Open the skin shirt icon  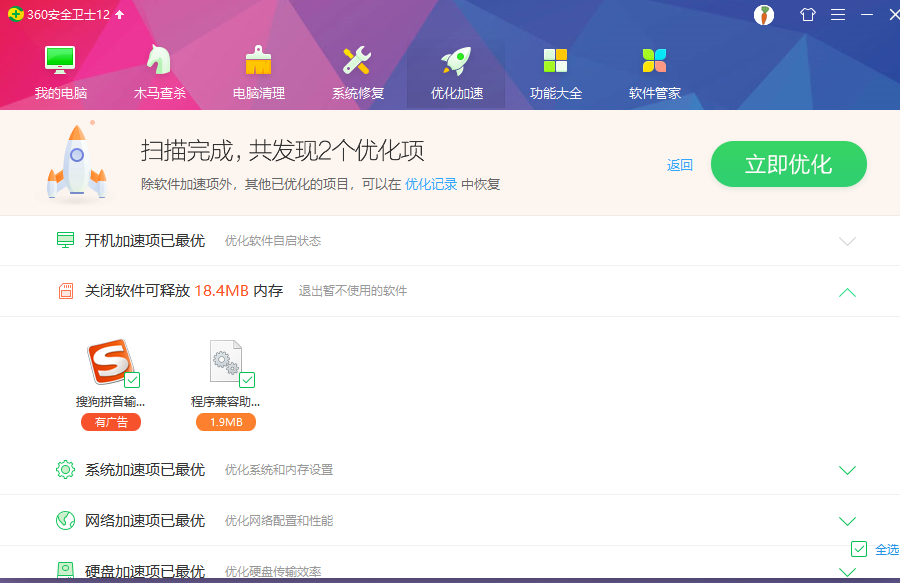(x=808, y=14)
